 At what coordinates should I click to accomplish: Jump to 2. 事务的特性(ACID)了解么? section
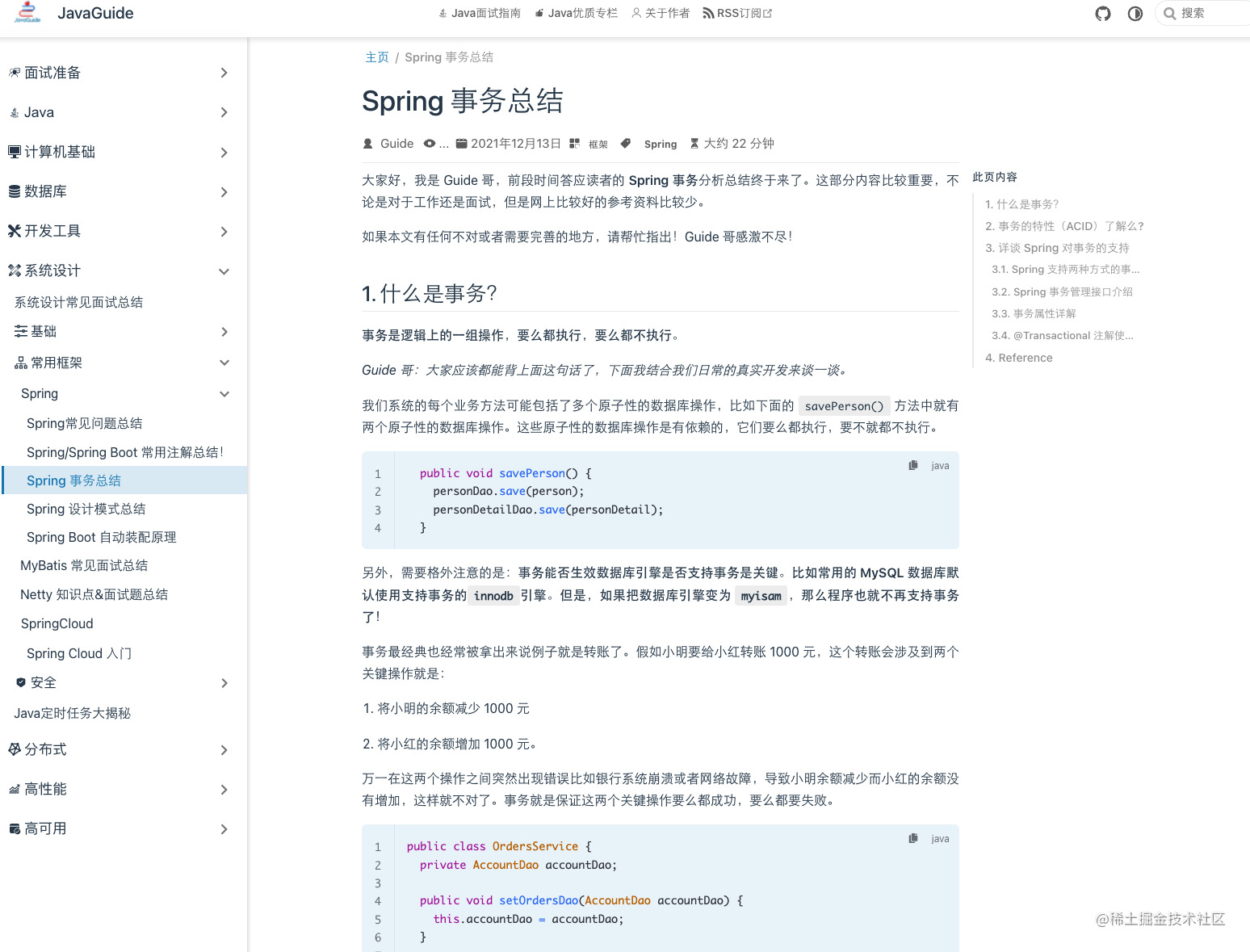click(1064, 226)
